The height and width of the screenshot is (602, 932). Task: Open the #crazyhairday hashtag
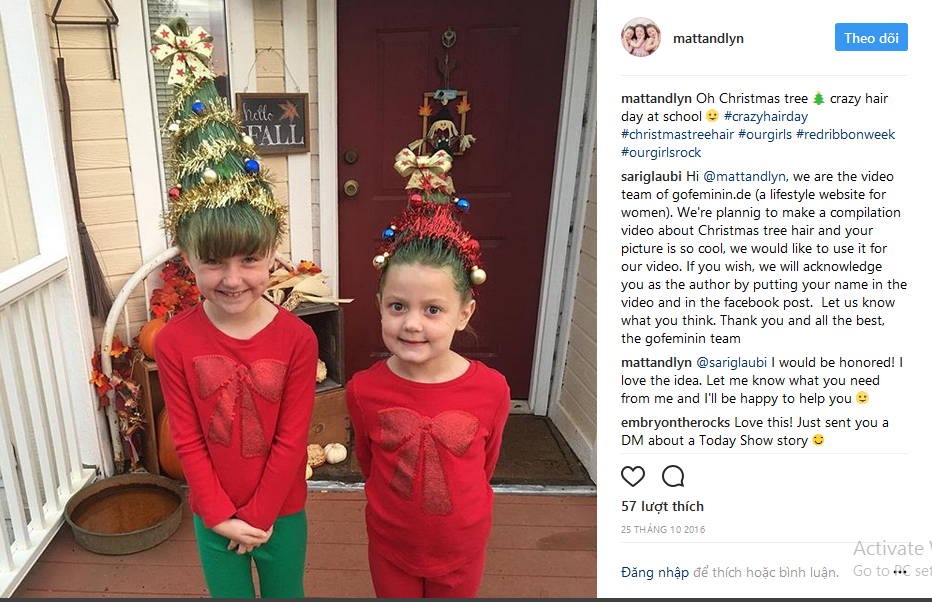pos(766,116)
